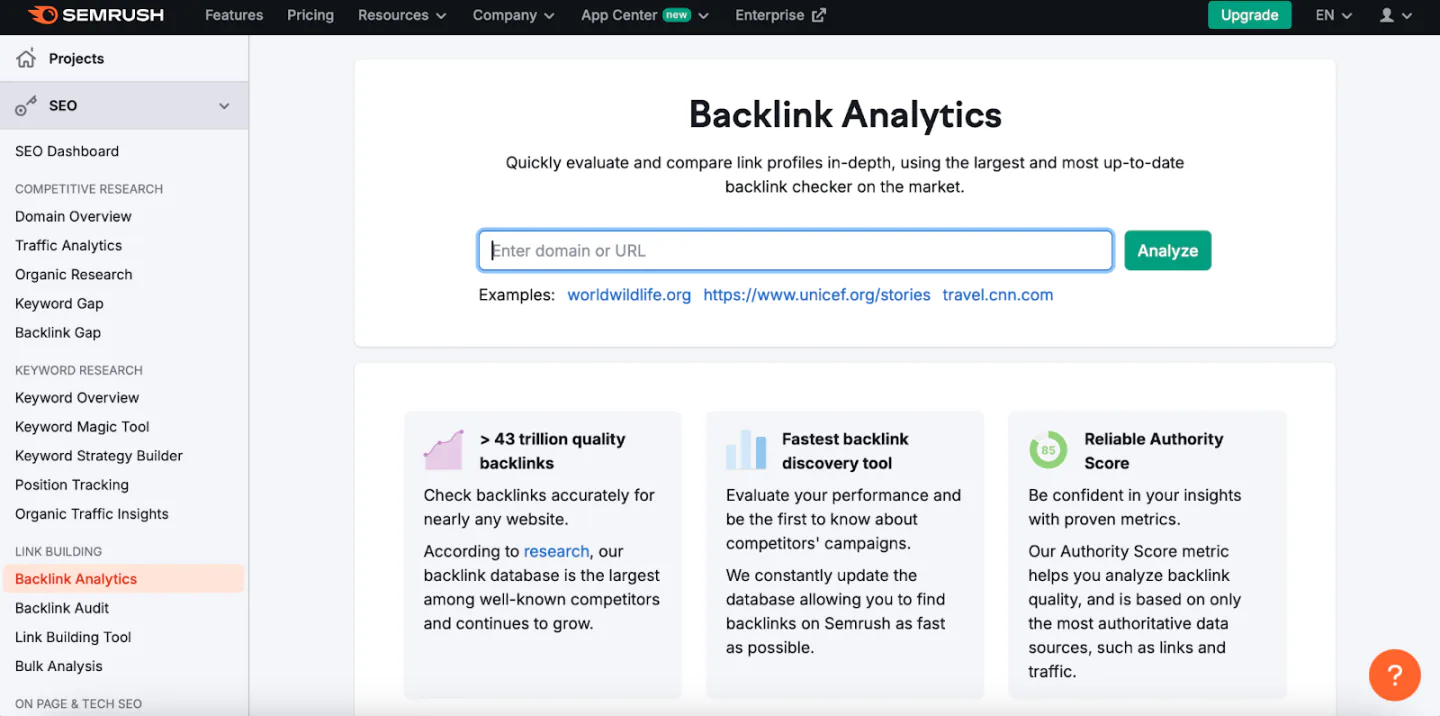The width and height of the screenshot is (1440, 716).
Task: Click the SEO gears icon in sidebar
Action: (x=26, y=106)
